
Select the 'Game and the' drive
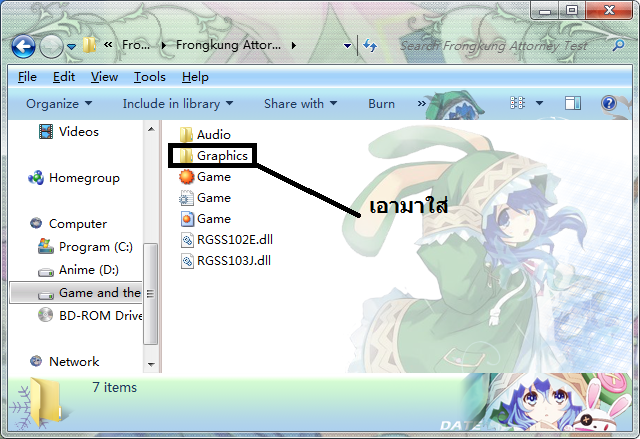point(100,293)
